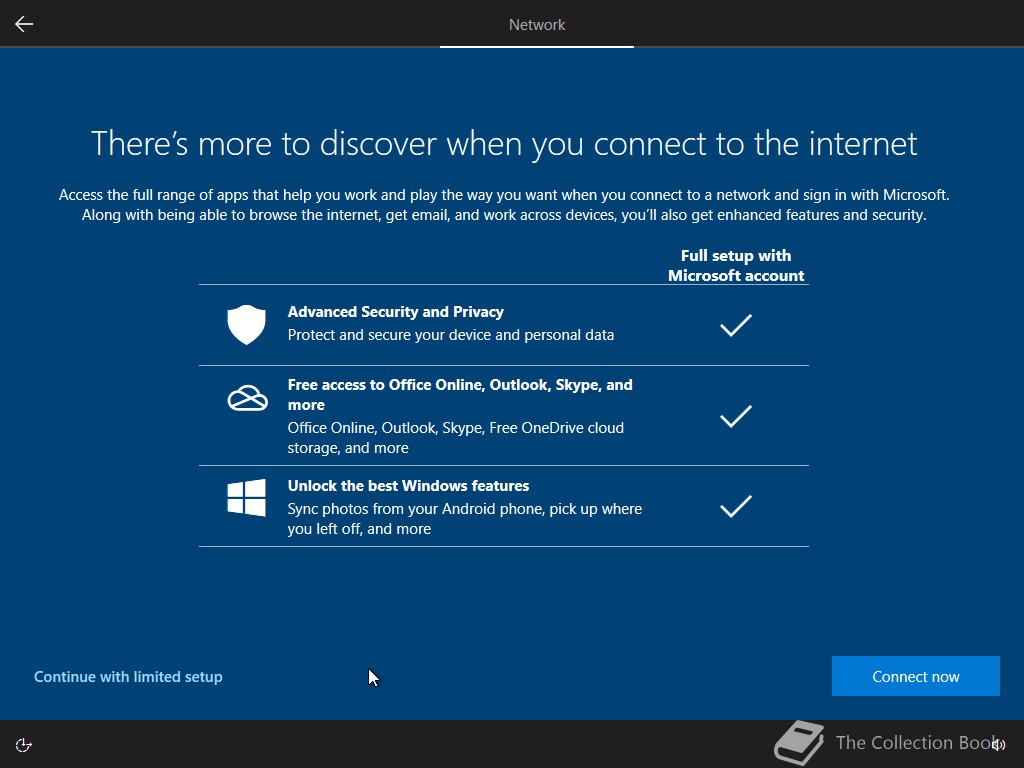Click the Unlock the best Windows features heading
The width and height of the screenshot is (1024, 768).
tap(408, 486)
